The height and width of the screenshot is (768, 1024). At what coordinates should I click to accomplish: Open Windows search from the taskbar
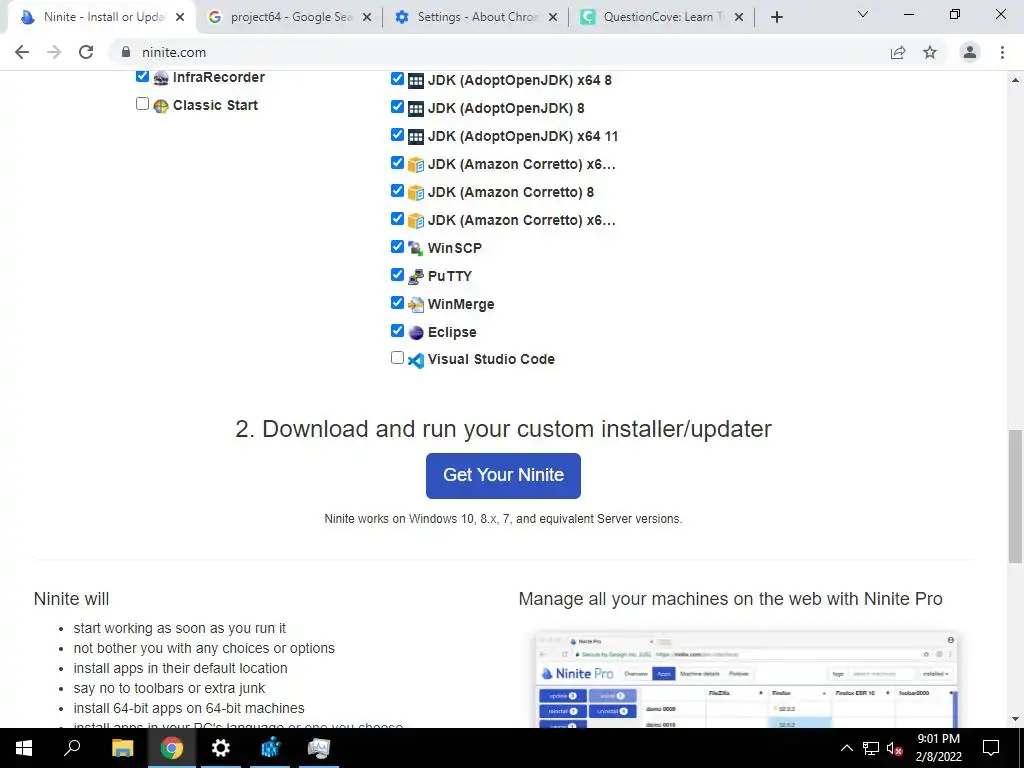tap(72, 748)
